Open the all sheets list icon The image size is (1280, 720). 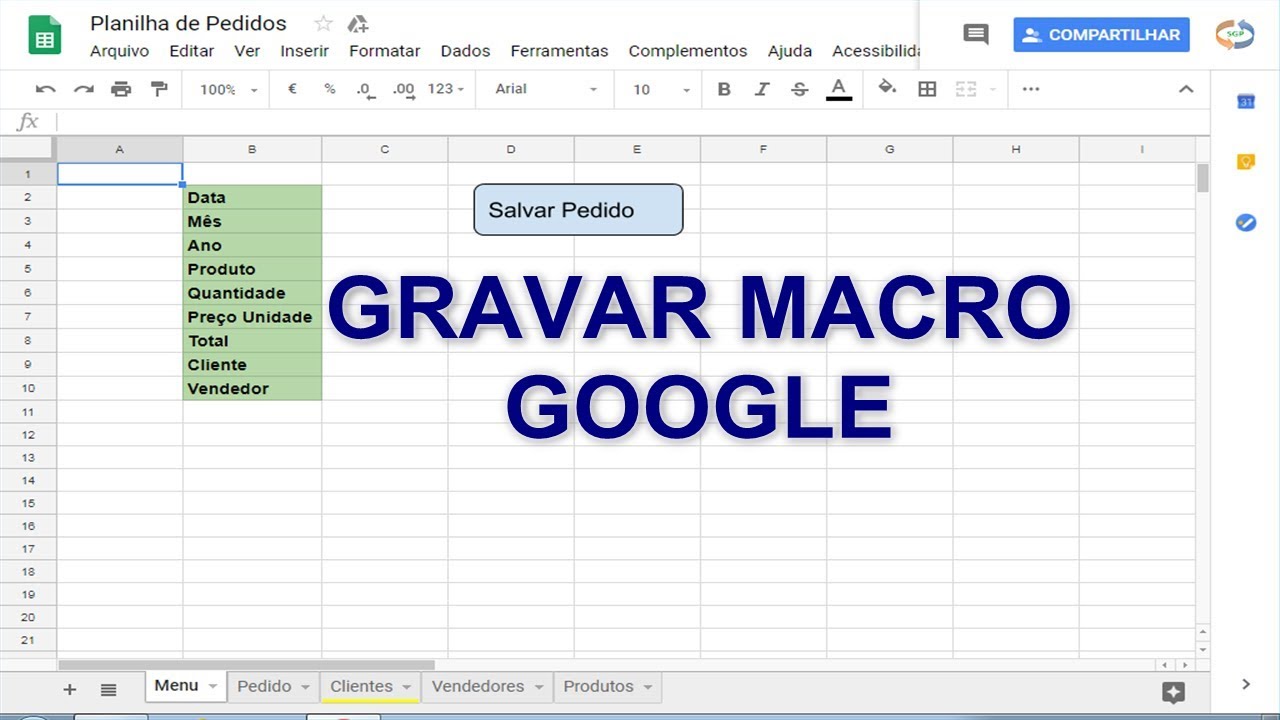tap(108, 689)
